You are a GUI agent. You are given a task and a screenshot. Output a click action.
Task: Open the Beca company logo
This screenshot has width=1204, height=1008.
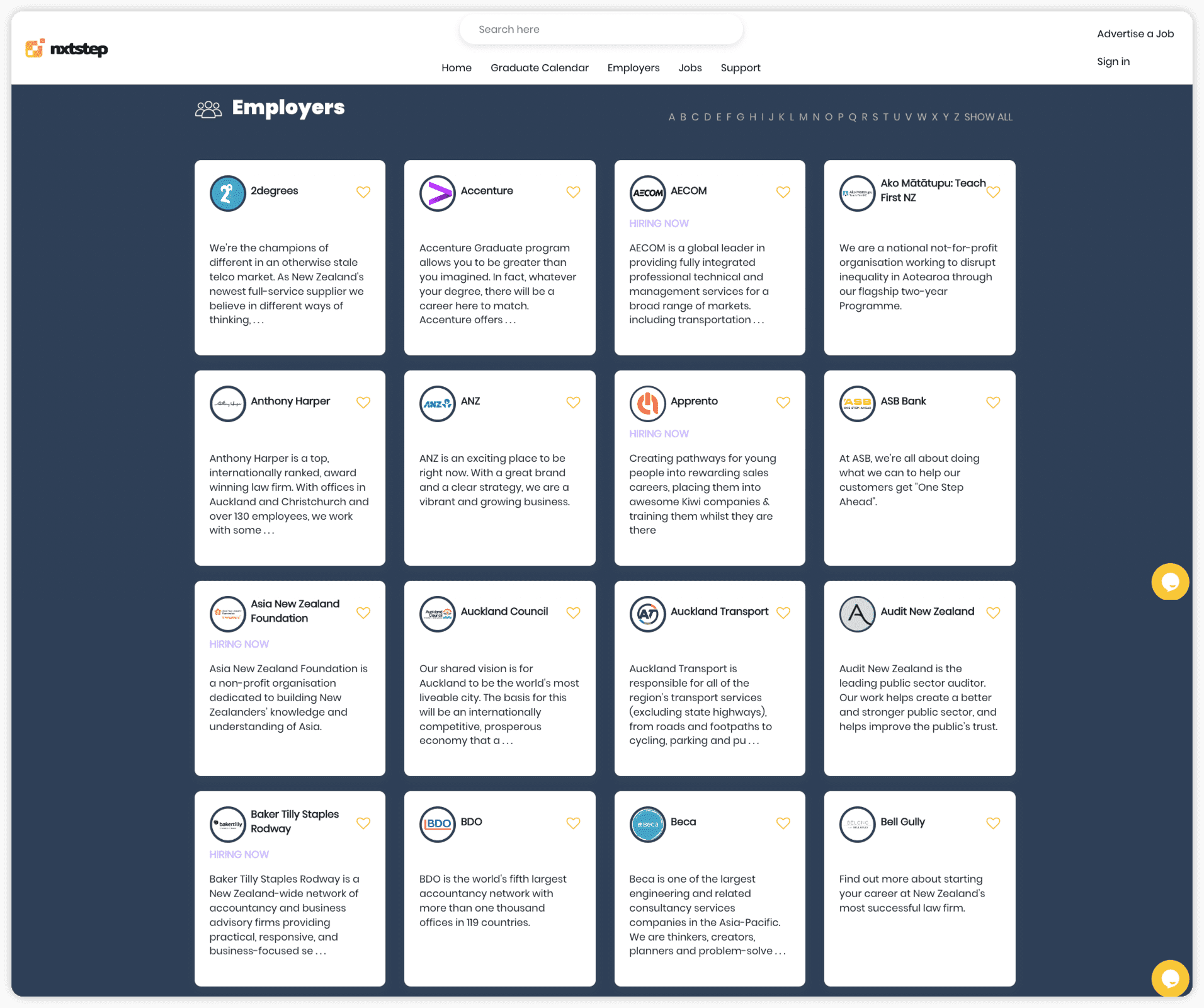pos(647,825)
